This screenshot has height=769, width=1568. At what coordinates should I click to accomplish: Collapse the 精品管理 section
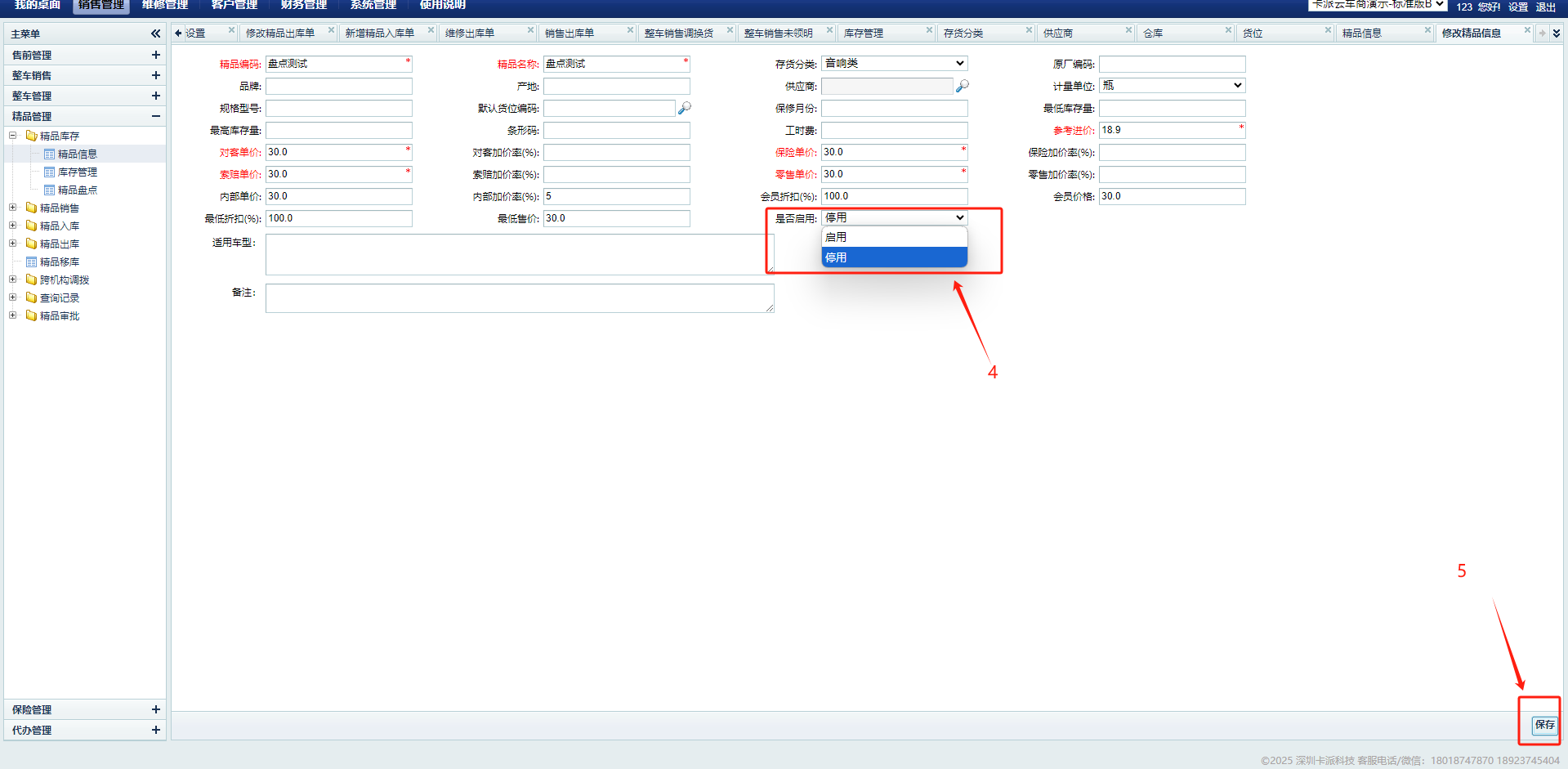pyautogui.click(x=155, y=116)
